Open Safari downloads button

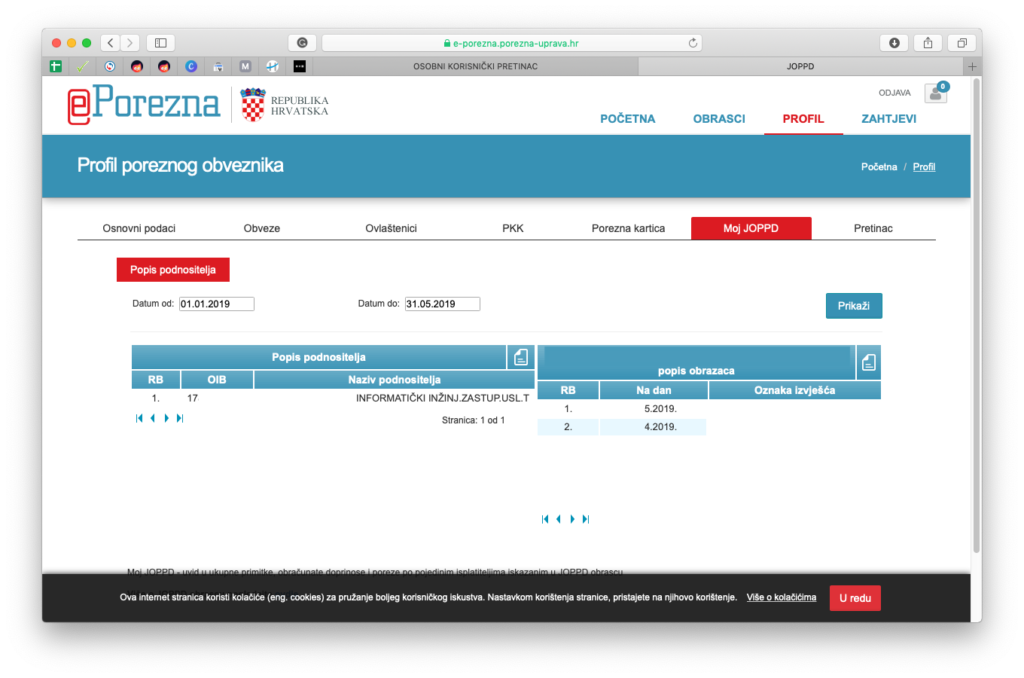pyautogui.click(x=893, y=43)
